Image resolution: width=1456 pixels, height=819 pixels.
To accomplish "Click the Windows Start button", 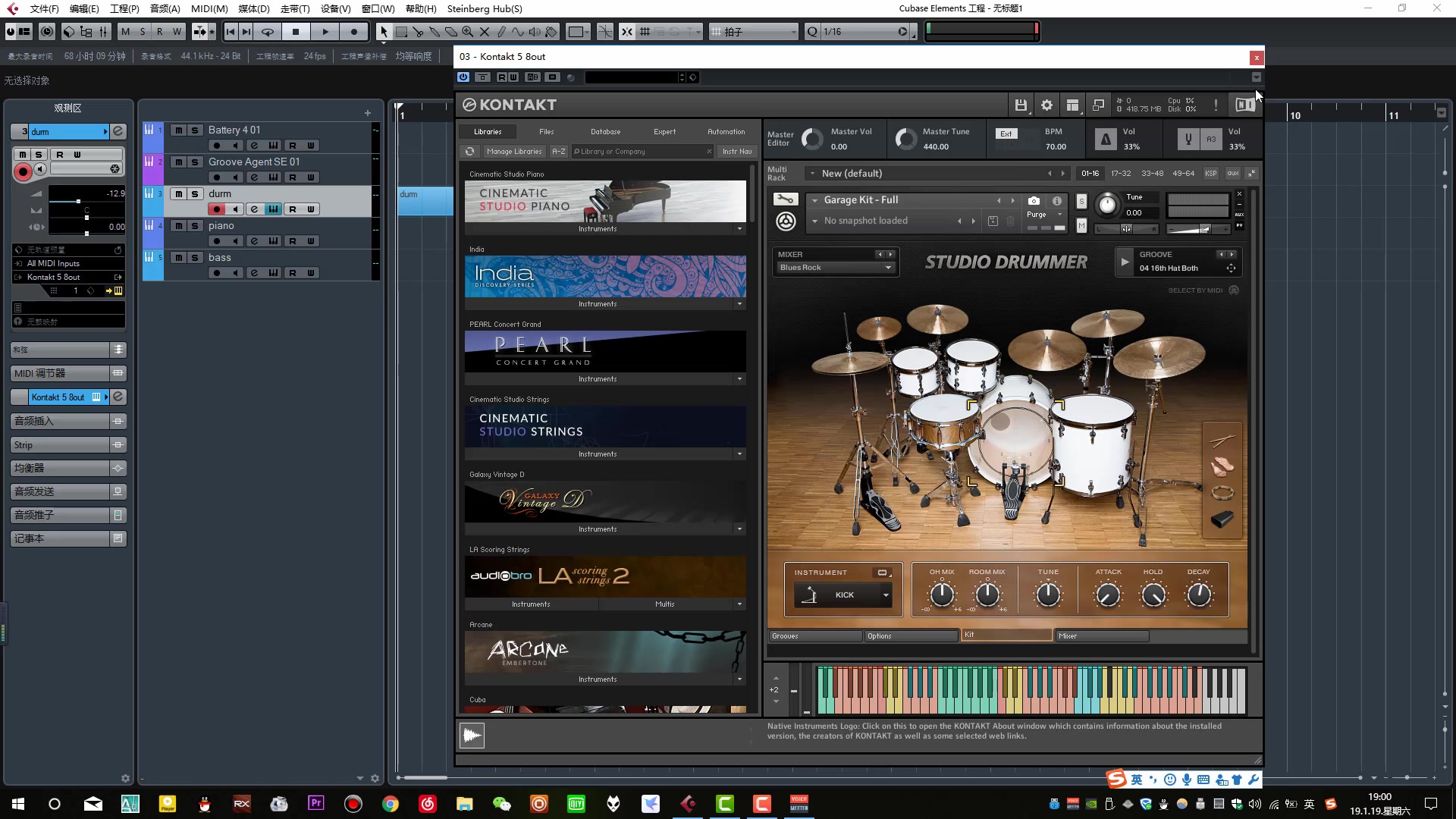I will [x=18, y=804].
